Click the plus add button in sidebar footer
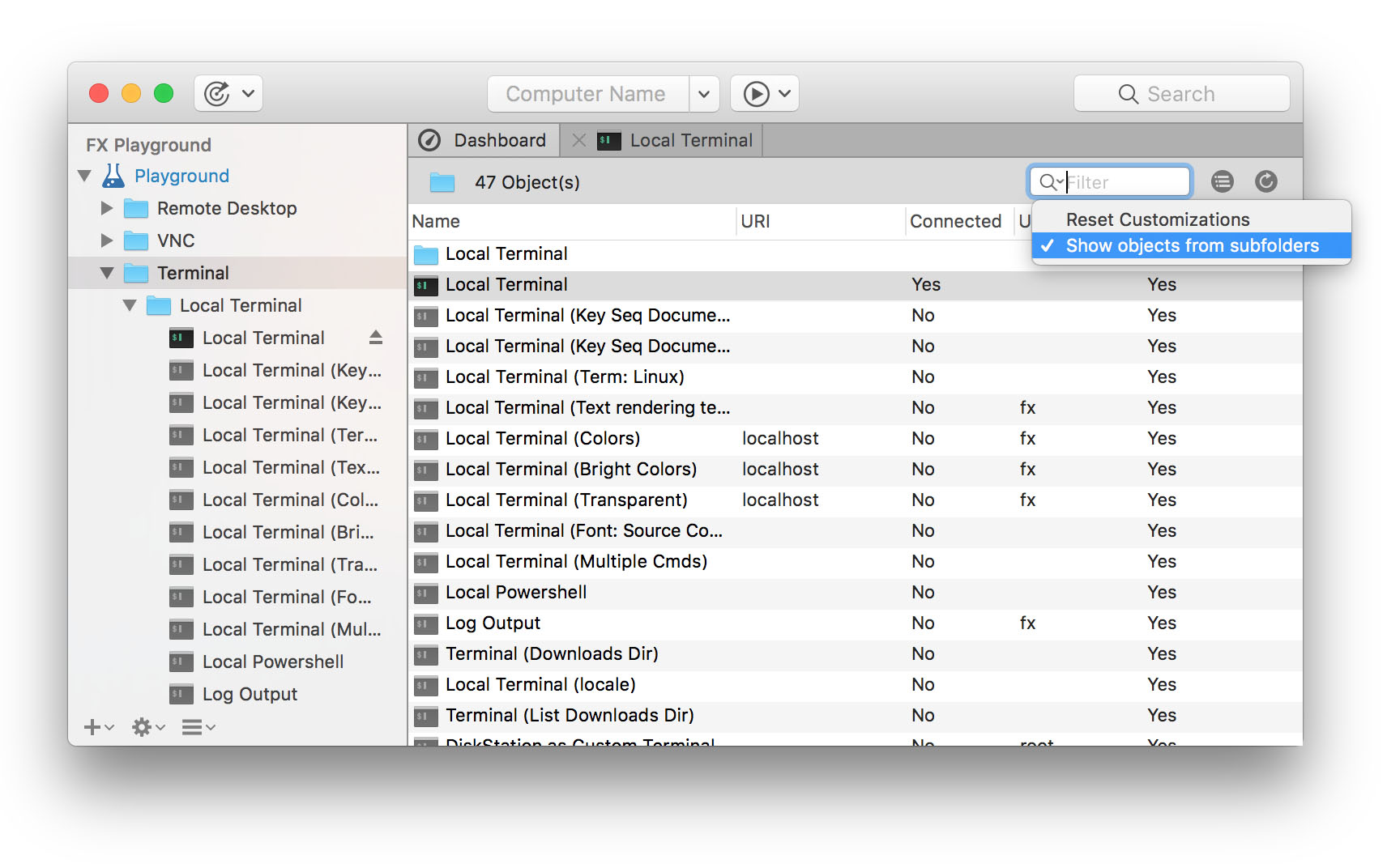This screenshot has width=1387, height=868. pyautogui.click(x=92, y=727)
